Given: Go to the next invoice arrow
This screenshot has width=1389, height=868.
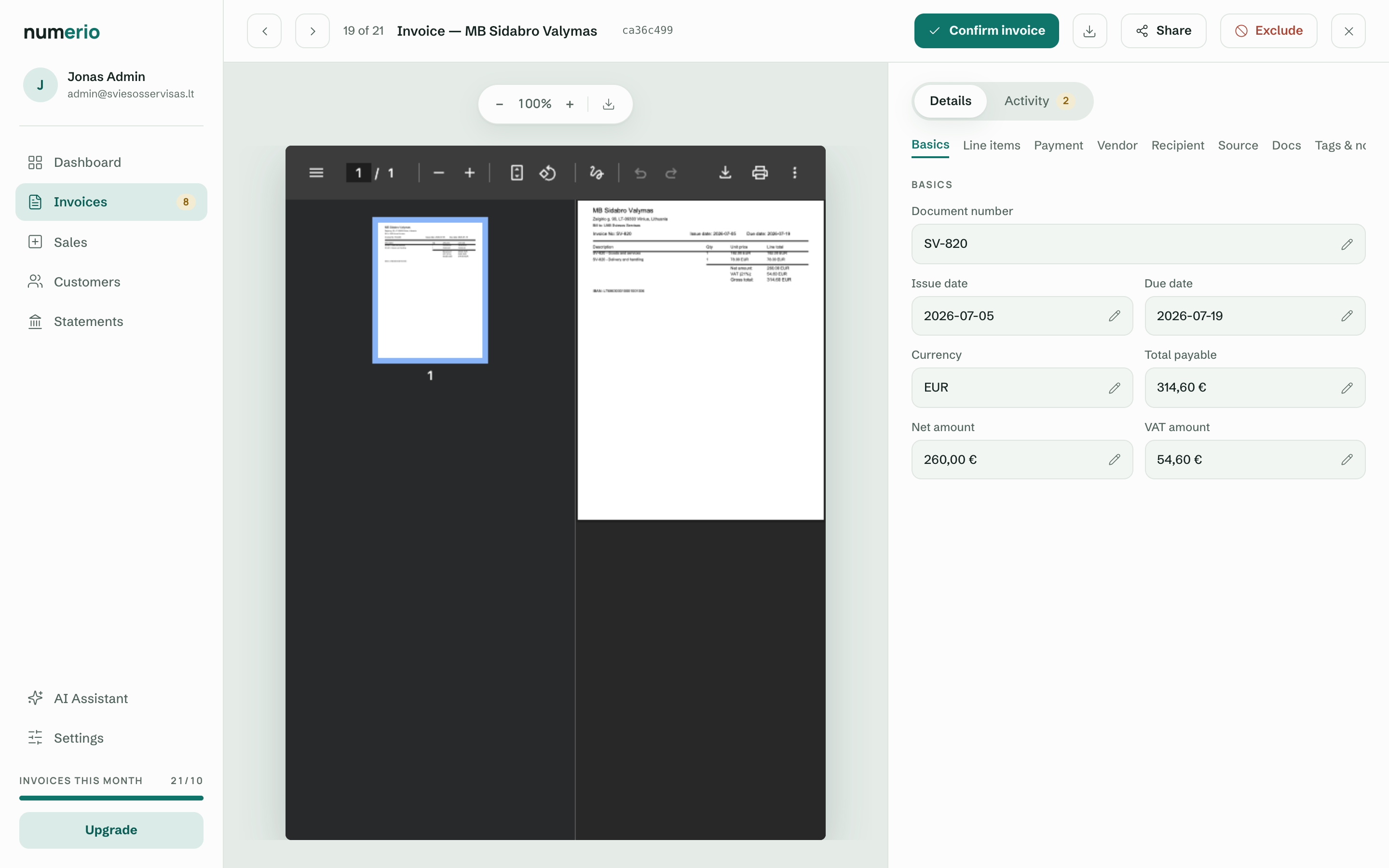Looking at the screenshot, I should coord(312,31).
